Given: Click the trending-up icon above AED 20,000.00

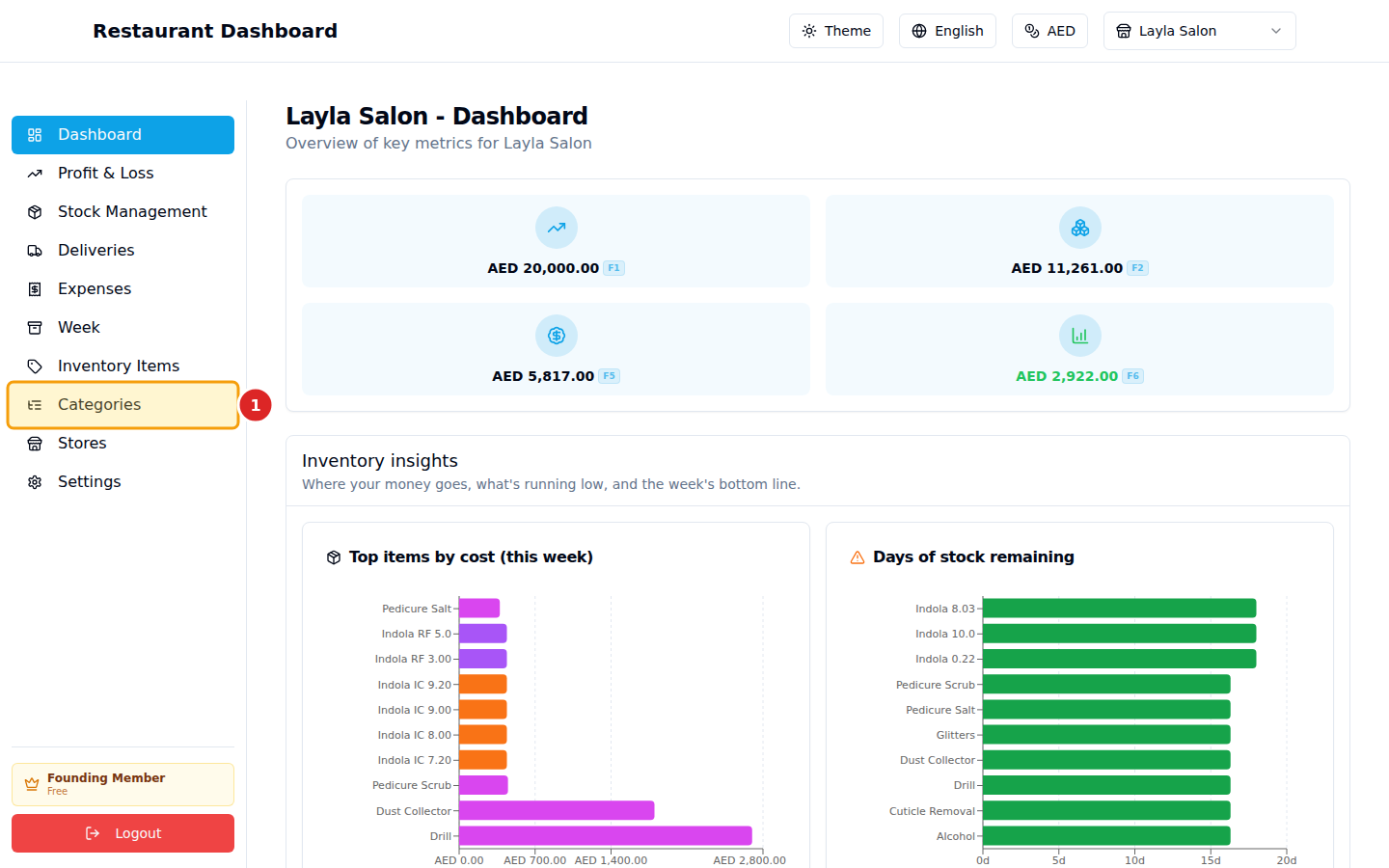Looking at the screenshot, I should (557, 228).
